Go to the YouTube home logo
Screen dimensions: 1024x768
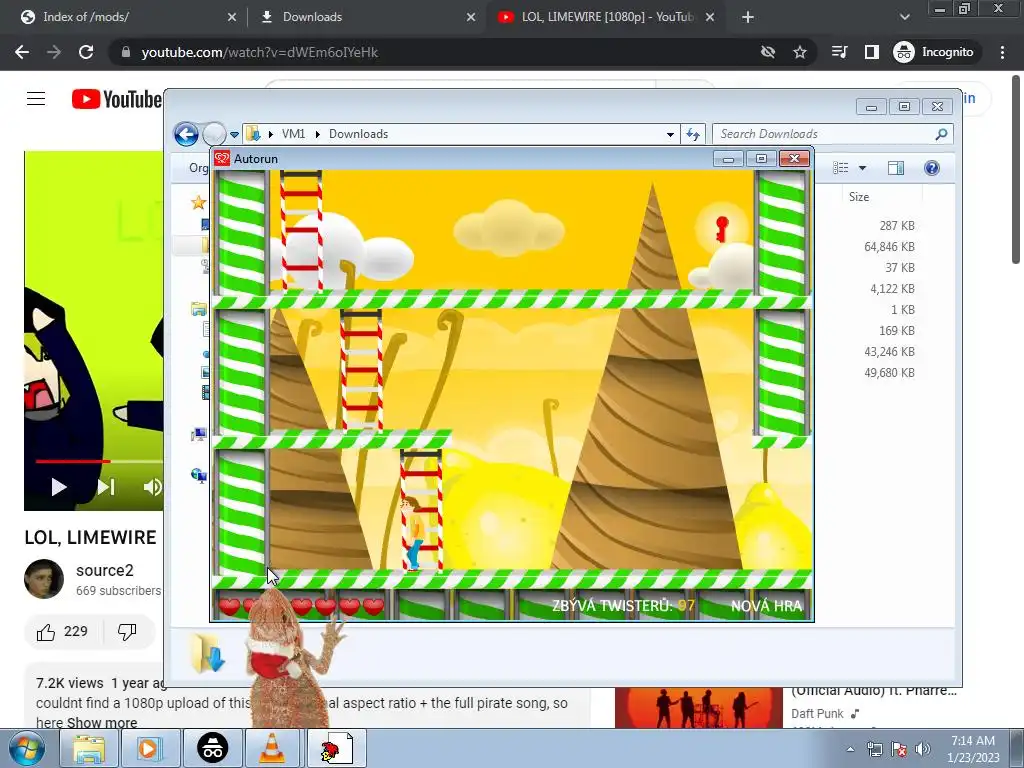pos(116,99)
